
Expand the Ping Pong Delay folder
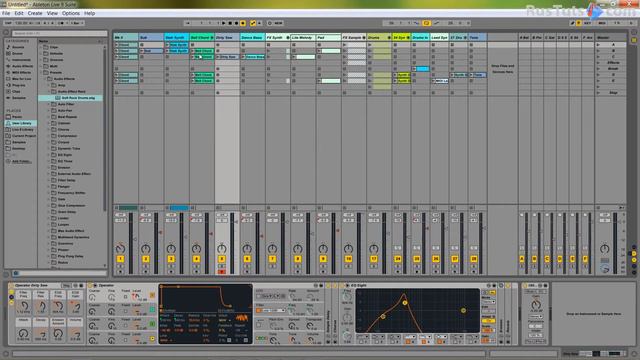tap(49, 256)
